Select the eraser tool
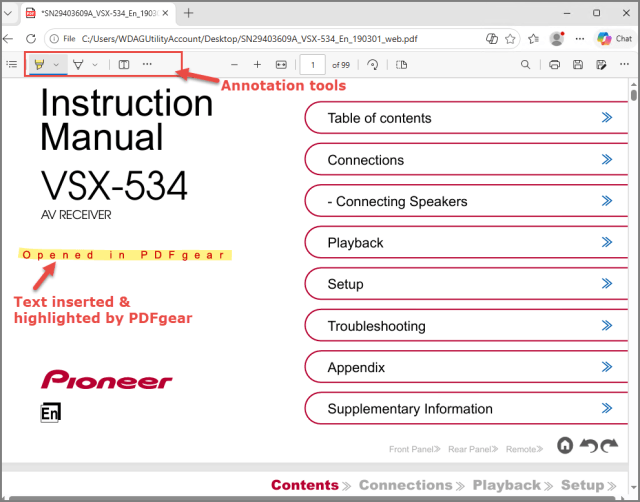Viewport: 640px width, 502px height. pos(78,64)
